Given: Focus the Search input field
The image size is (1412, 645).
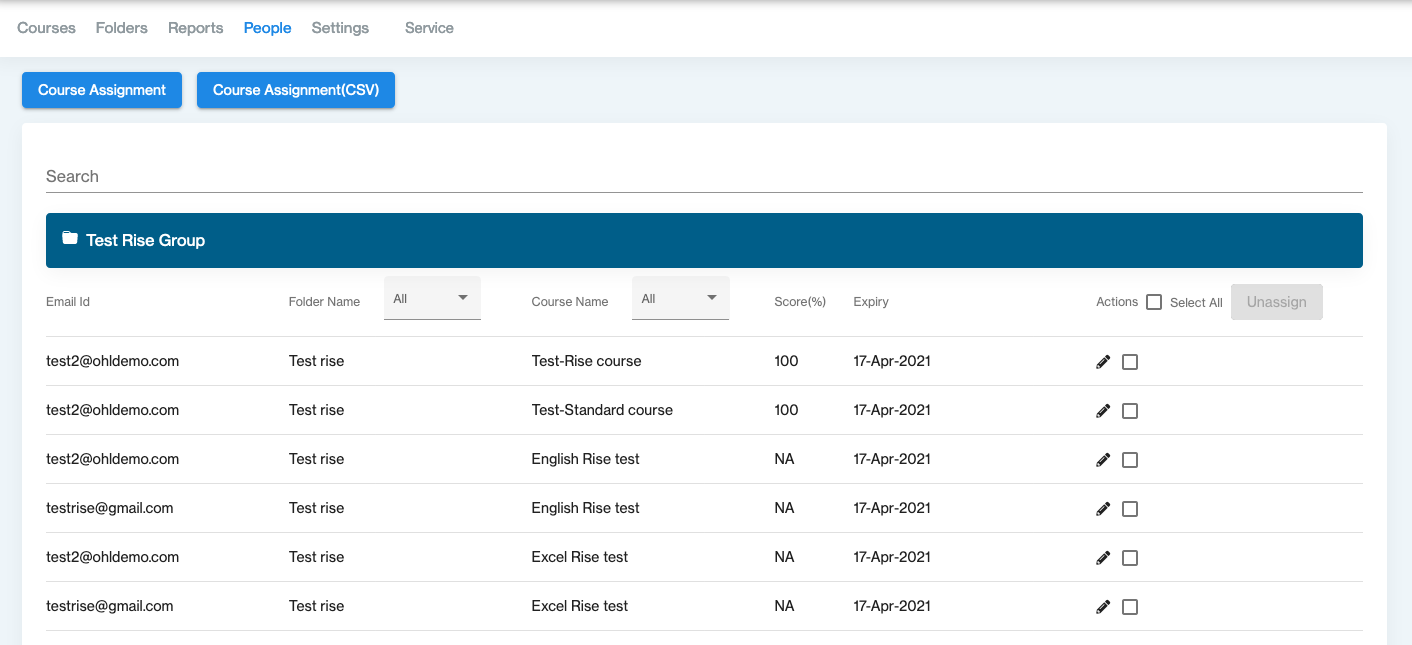Looking at the screenshot, I should 704,177.
